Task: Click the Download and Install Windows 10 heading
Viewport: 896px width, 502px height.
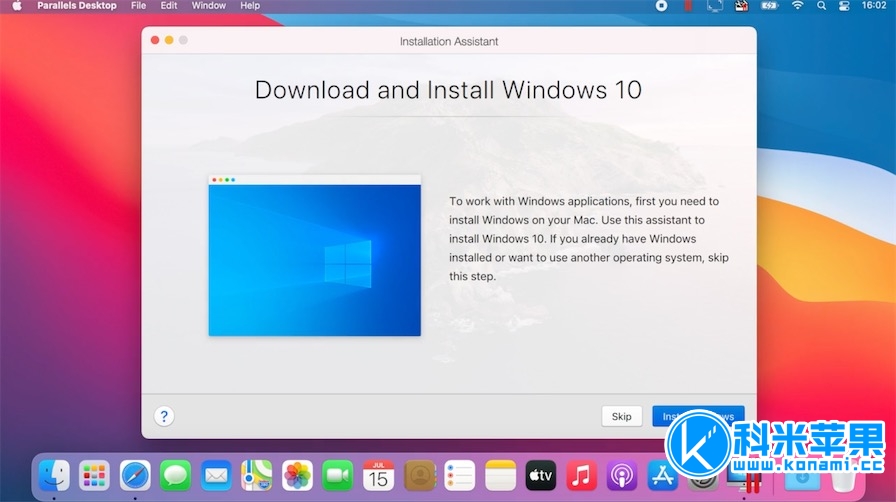Action: (449, 90)
